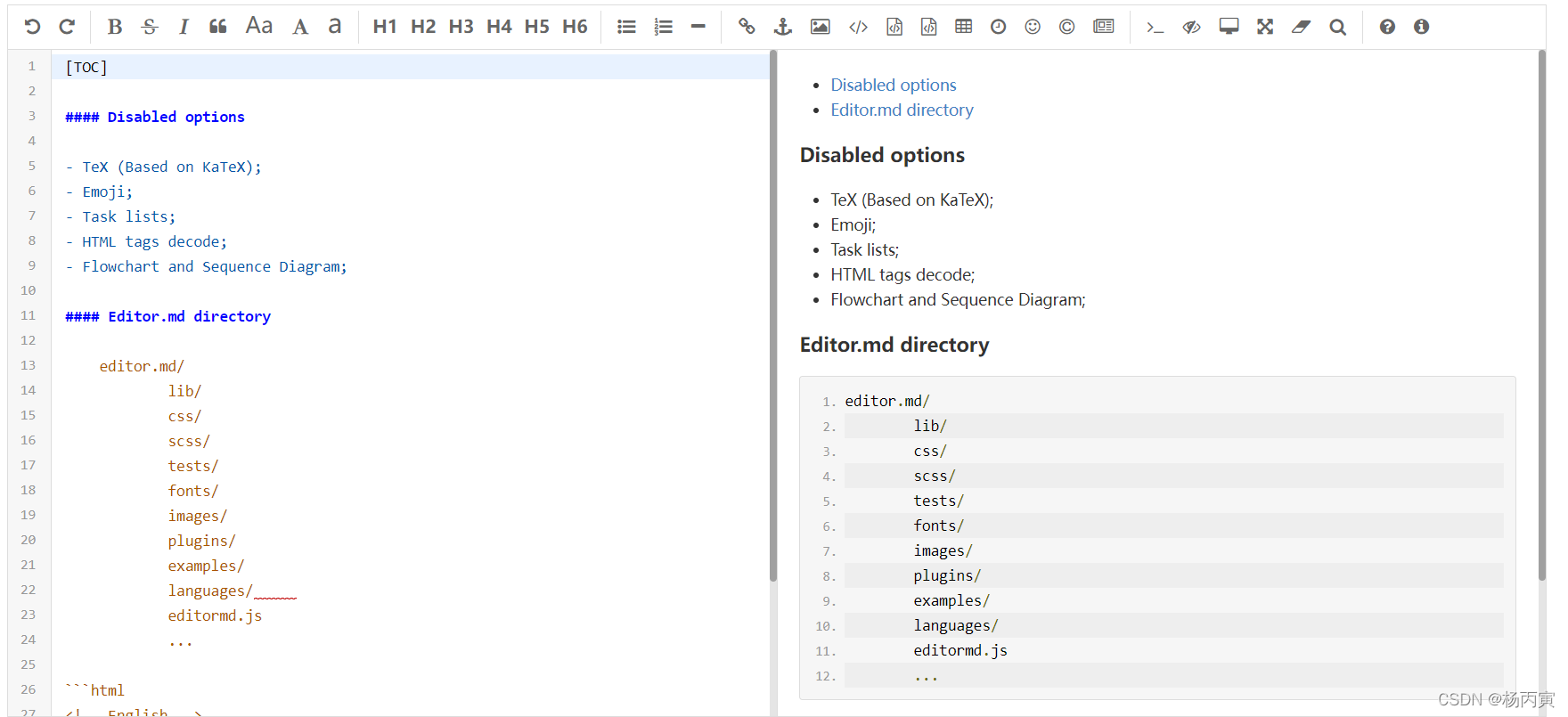Viewport: 1568px width, 717px height.
Task: Insert preformatted text block
Action: click(894, 27)
